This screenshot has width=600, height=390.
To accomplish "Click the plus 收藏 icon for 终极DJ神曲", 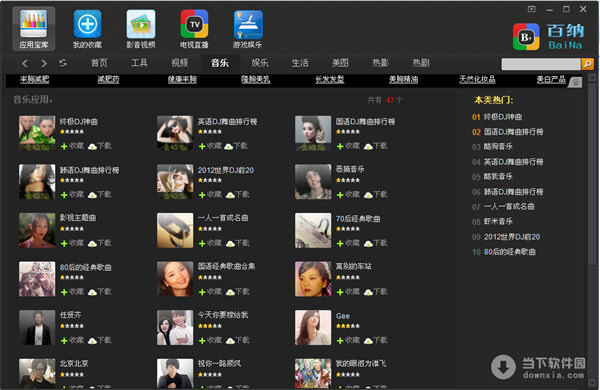I will pyautogui.click(x=64, y=146).
